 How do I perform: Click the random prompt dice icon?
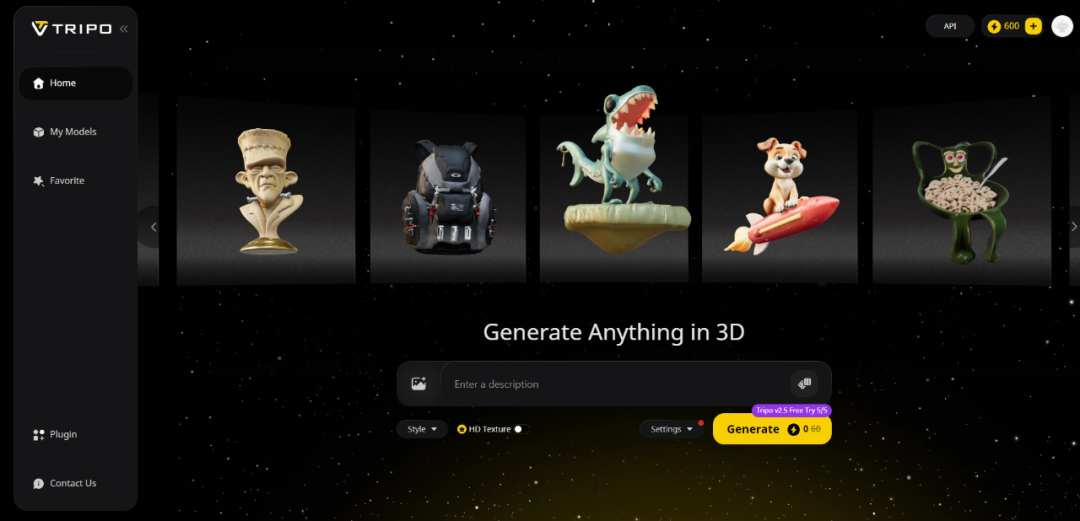804,384
